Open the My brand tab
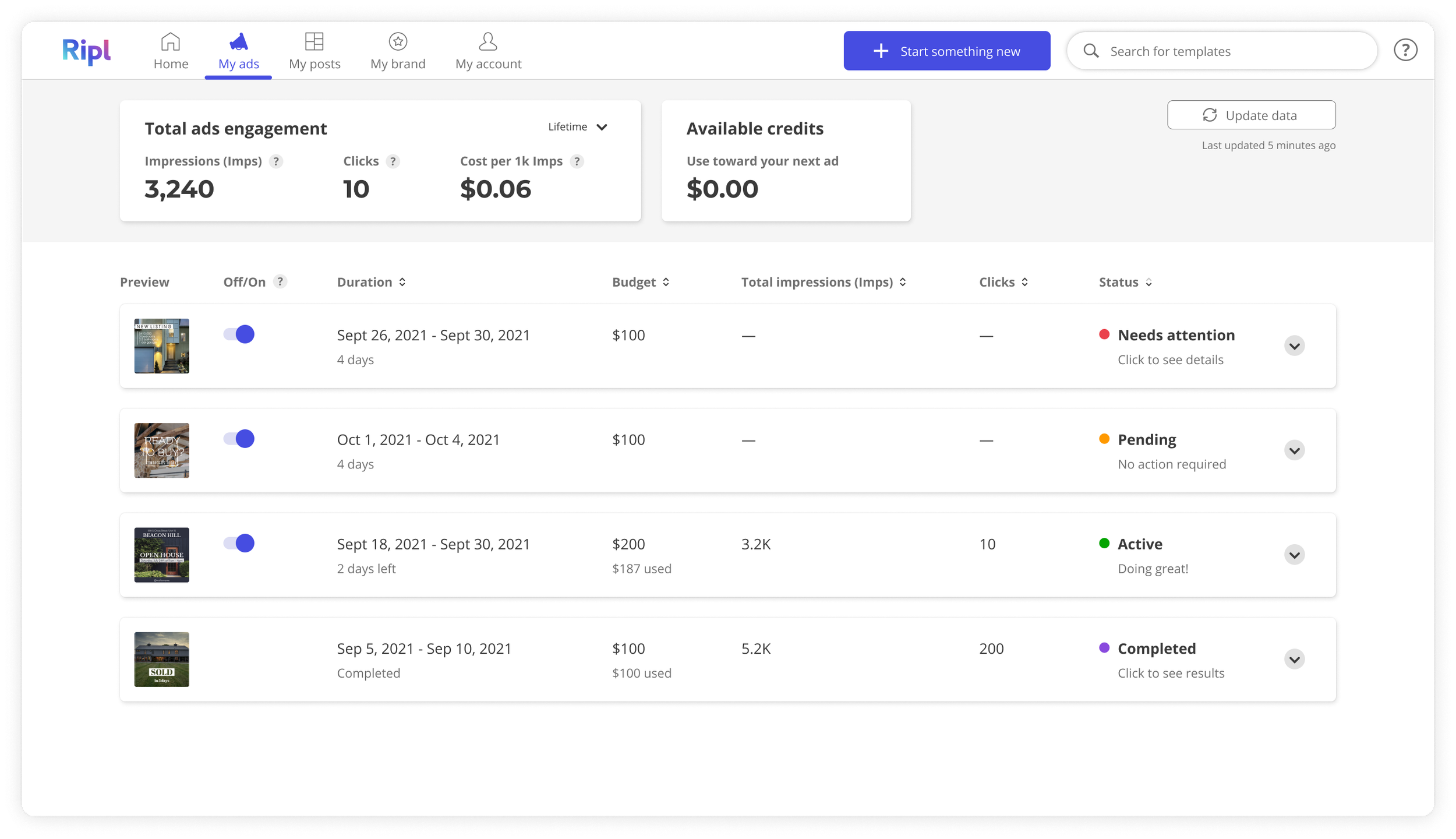This screenshot has width=1456, height=839. click(398, 51)
